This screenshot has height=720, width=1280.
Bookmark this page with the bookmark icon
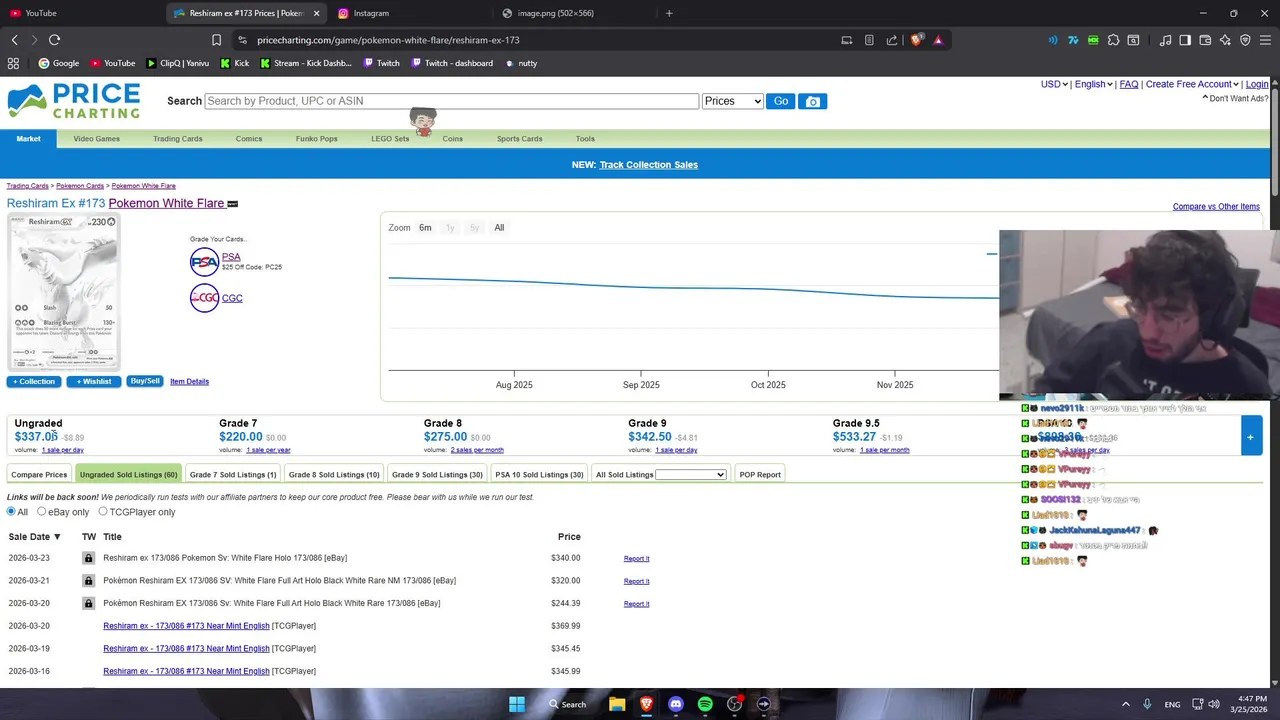click(216, 40)
